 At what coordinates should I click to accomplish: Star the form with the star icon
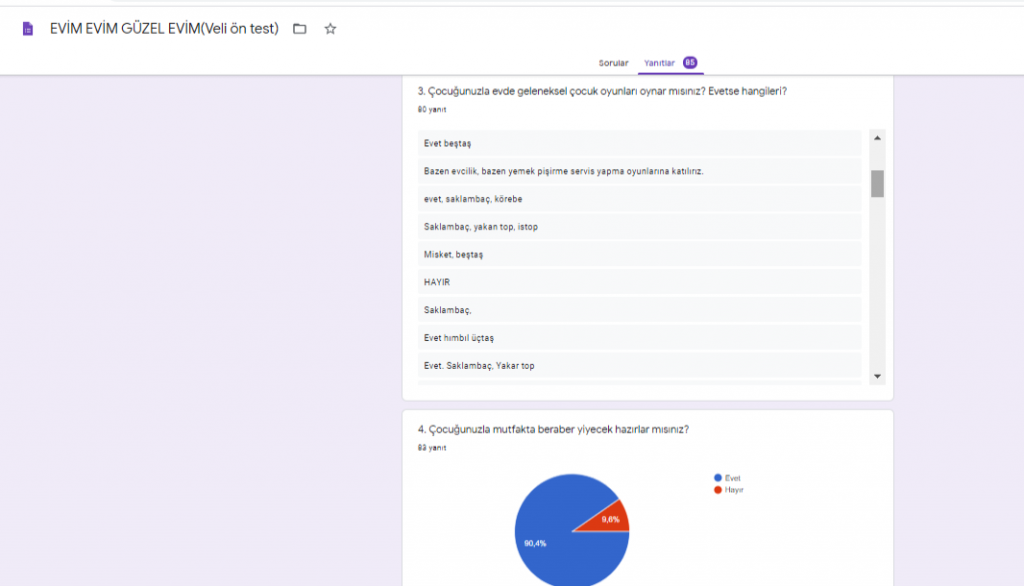330,29
